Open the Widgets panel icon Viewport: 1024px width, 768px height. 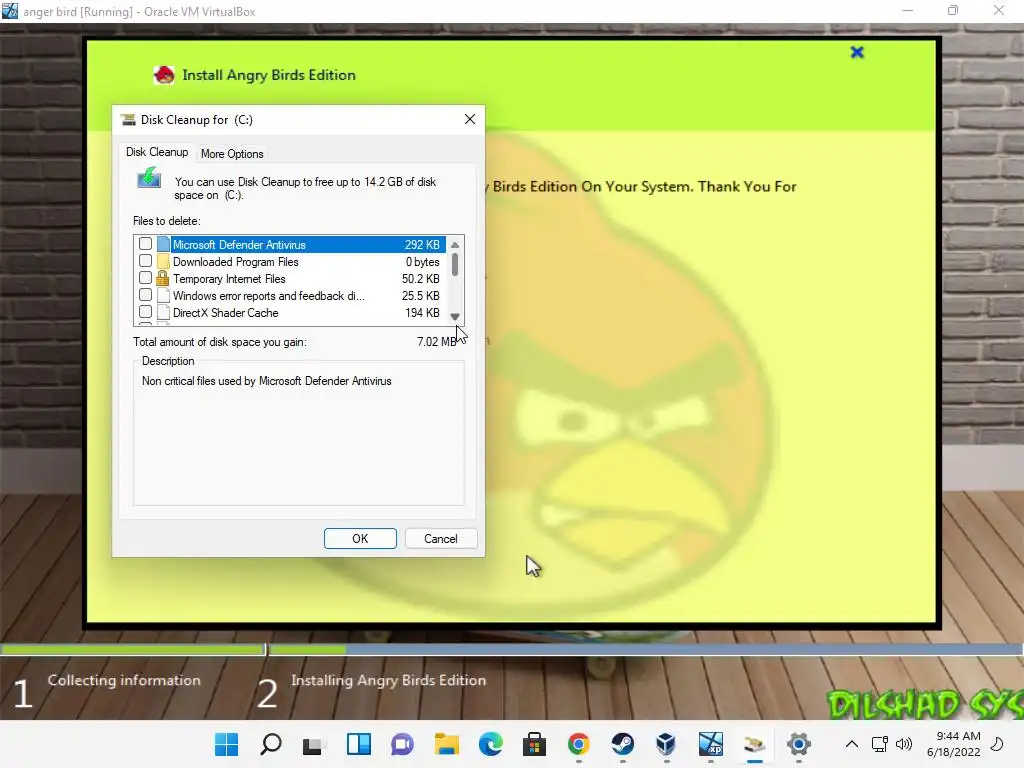tap(359, 744)
